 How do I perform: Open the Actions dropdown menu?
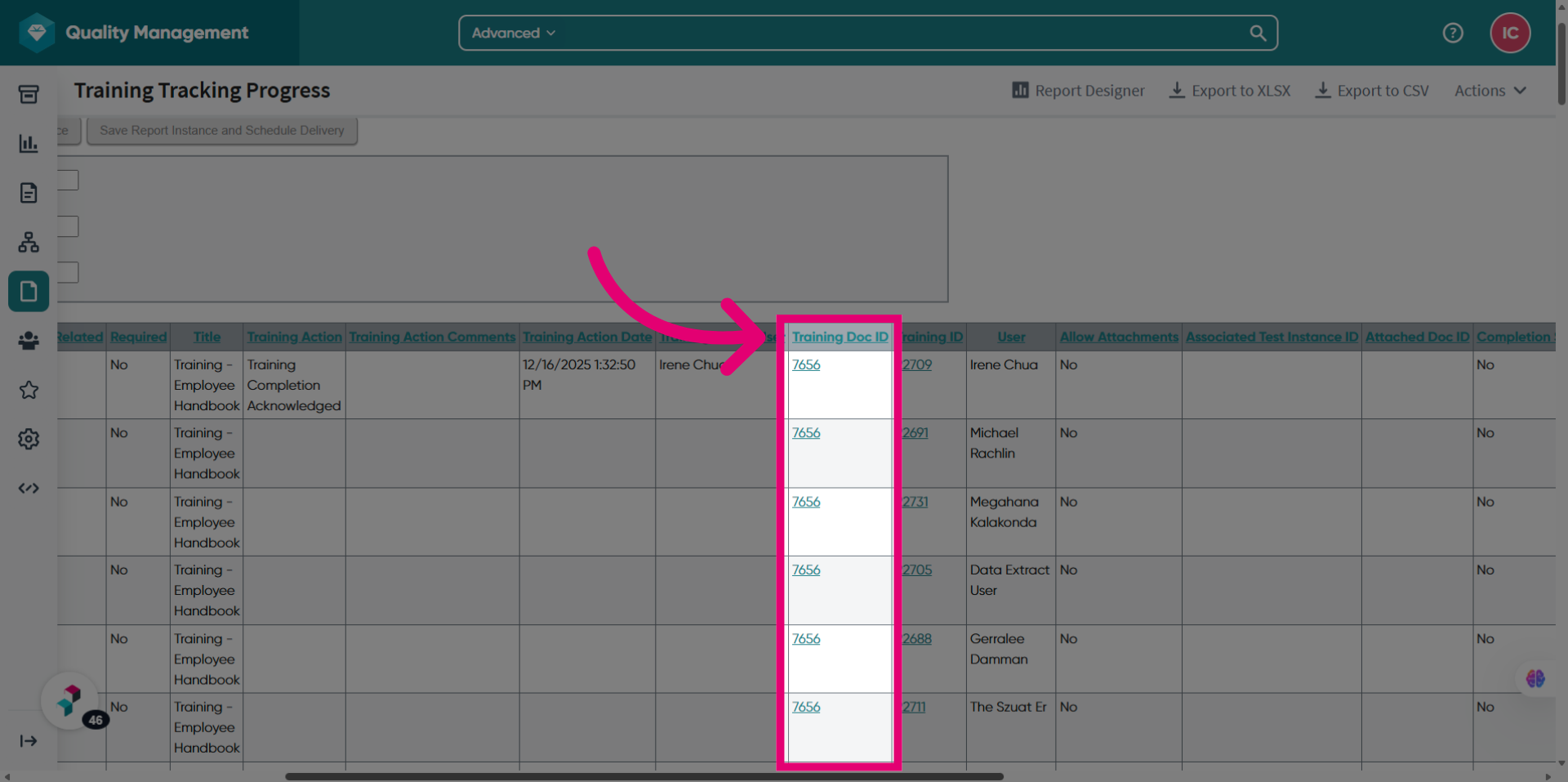click(1490, 91)
